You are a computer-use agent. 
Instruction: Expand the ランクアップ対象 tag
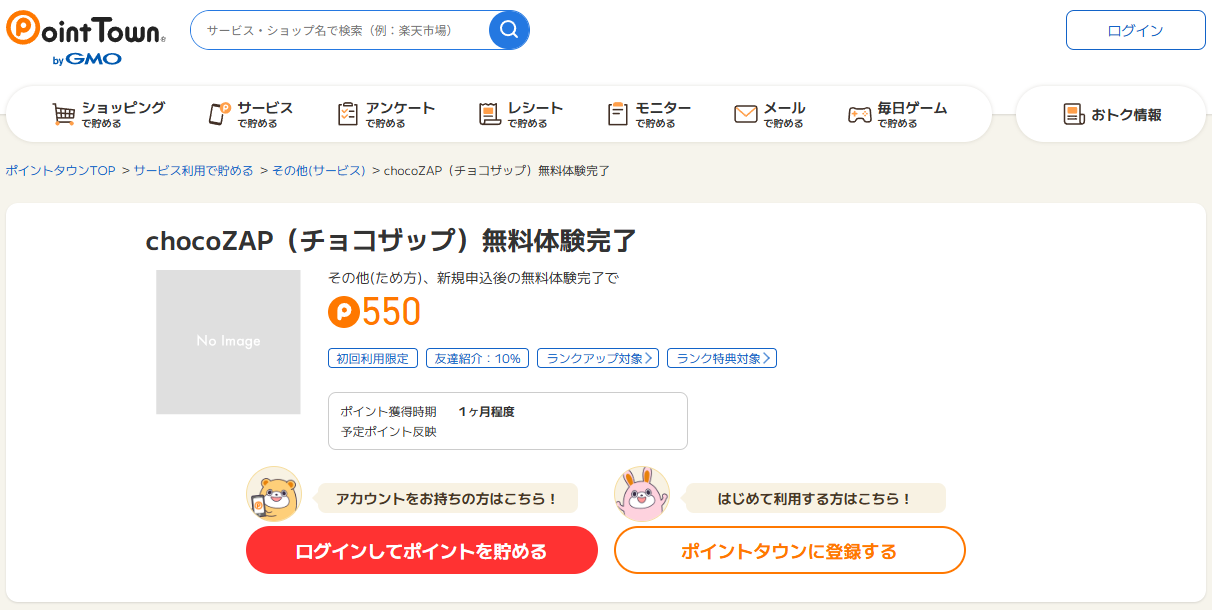(x=598, y=358)
